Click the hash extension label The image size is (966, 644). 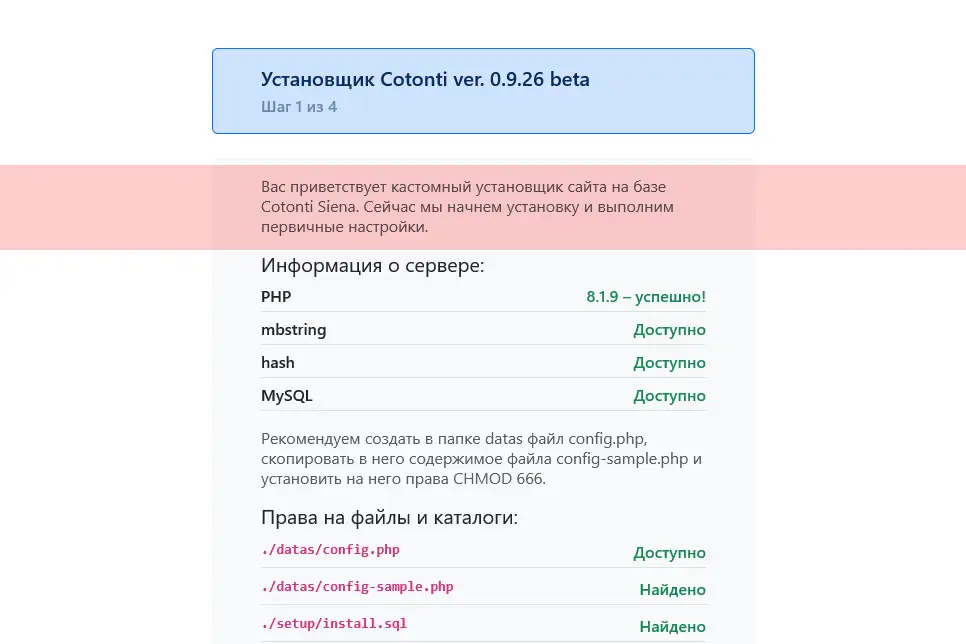(x=277, y=362)
